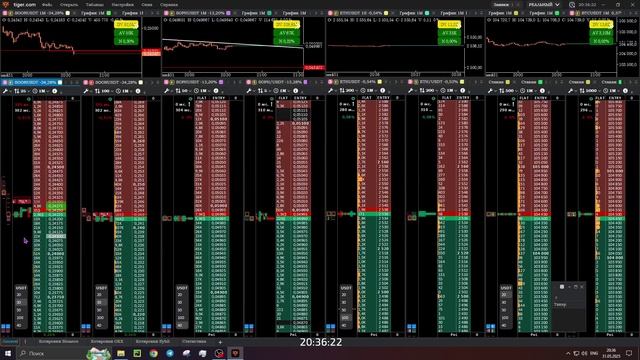Click info icon in ETHUSDT -0,54% order book toolbar
The height and width of the screenshot is (360, 640).
382,91
